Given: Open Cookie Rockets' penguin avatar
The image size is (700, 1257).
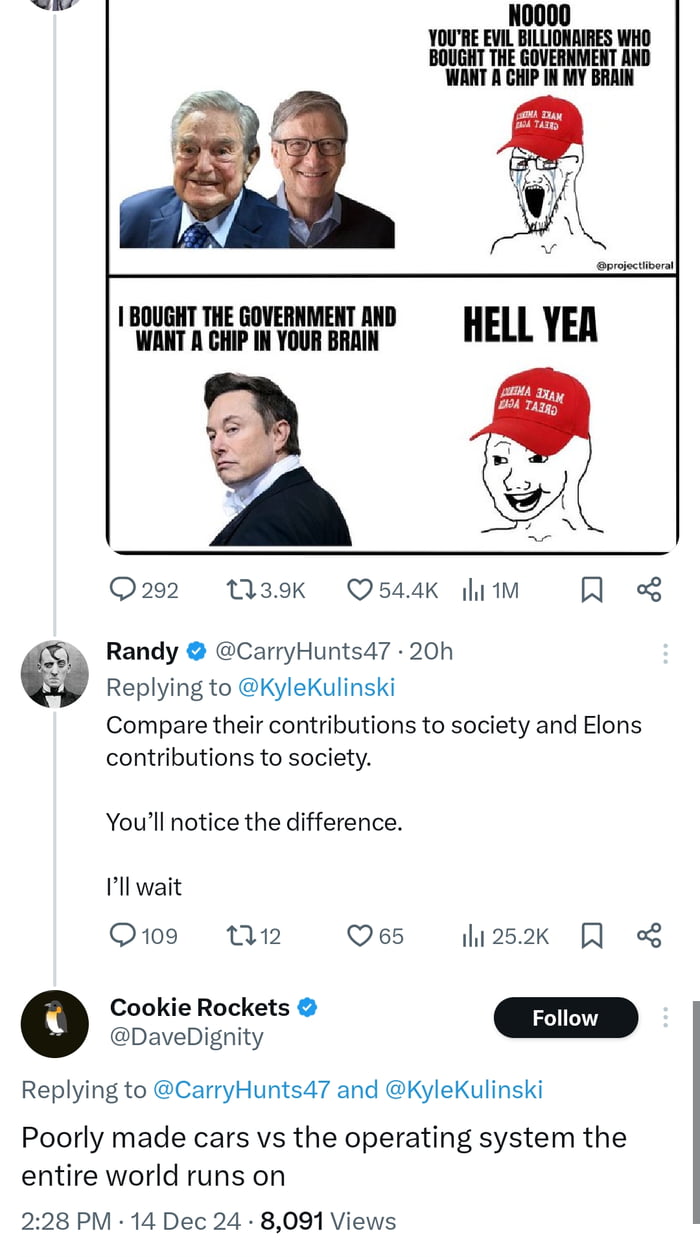Looking at the screenshot, I should coord(55,1024).
